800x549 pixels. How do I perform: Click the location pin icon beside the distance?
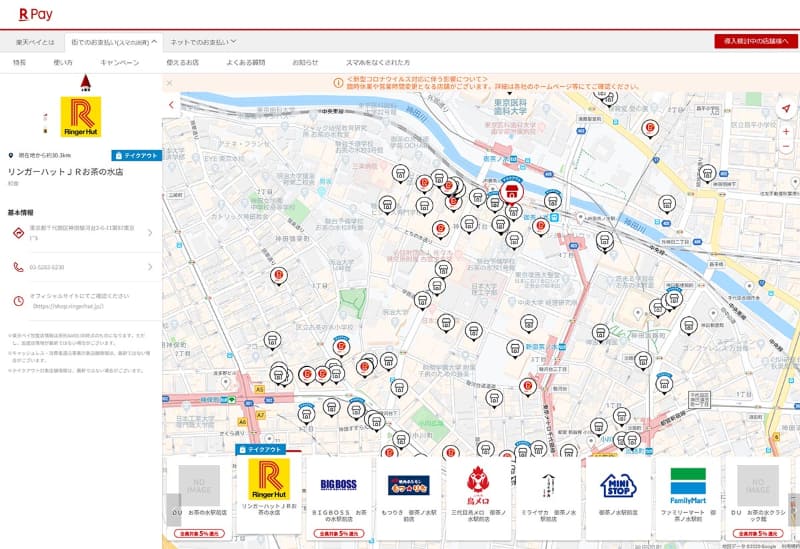coord(11,155)
